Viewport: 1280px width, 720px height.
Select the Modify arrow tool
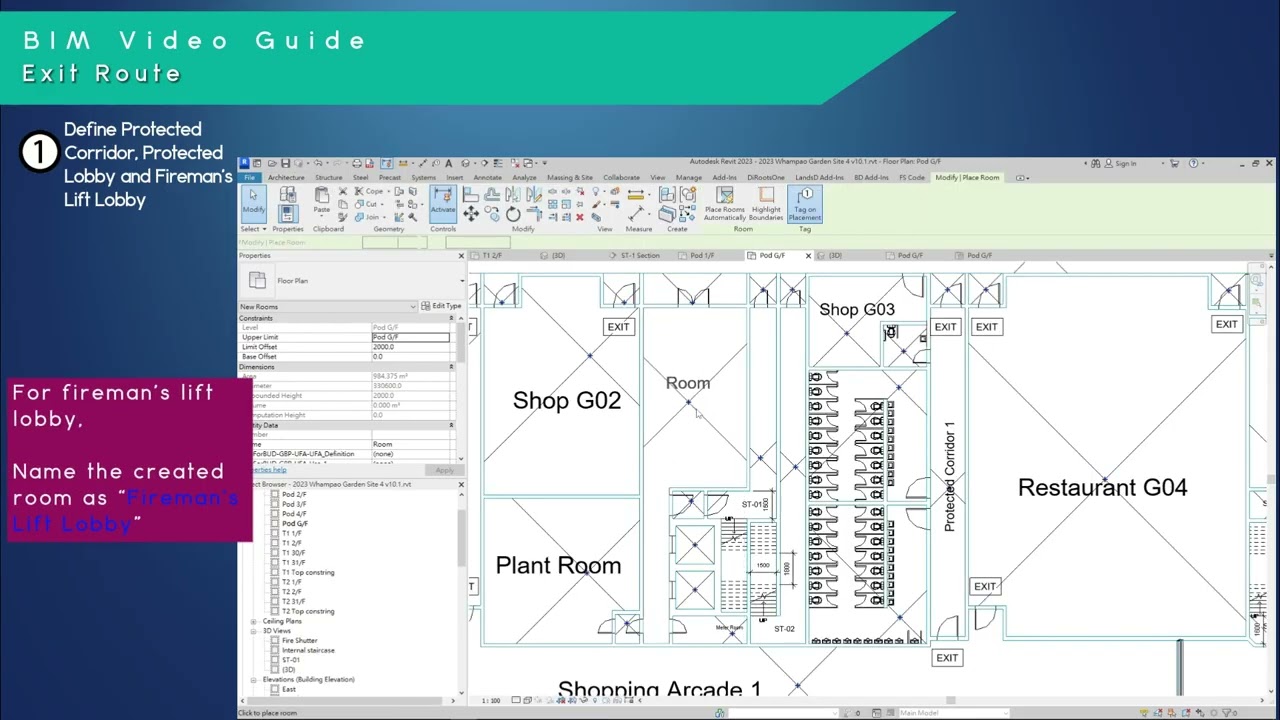[253, 203]
